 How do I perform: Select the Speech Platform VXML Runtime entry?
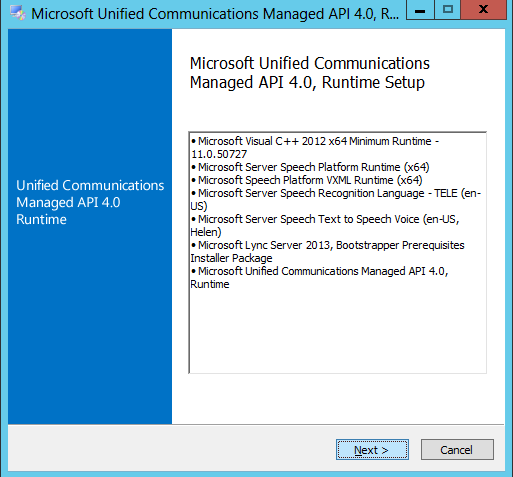tap(306, 180)
